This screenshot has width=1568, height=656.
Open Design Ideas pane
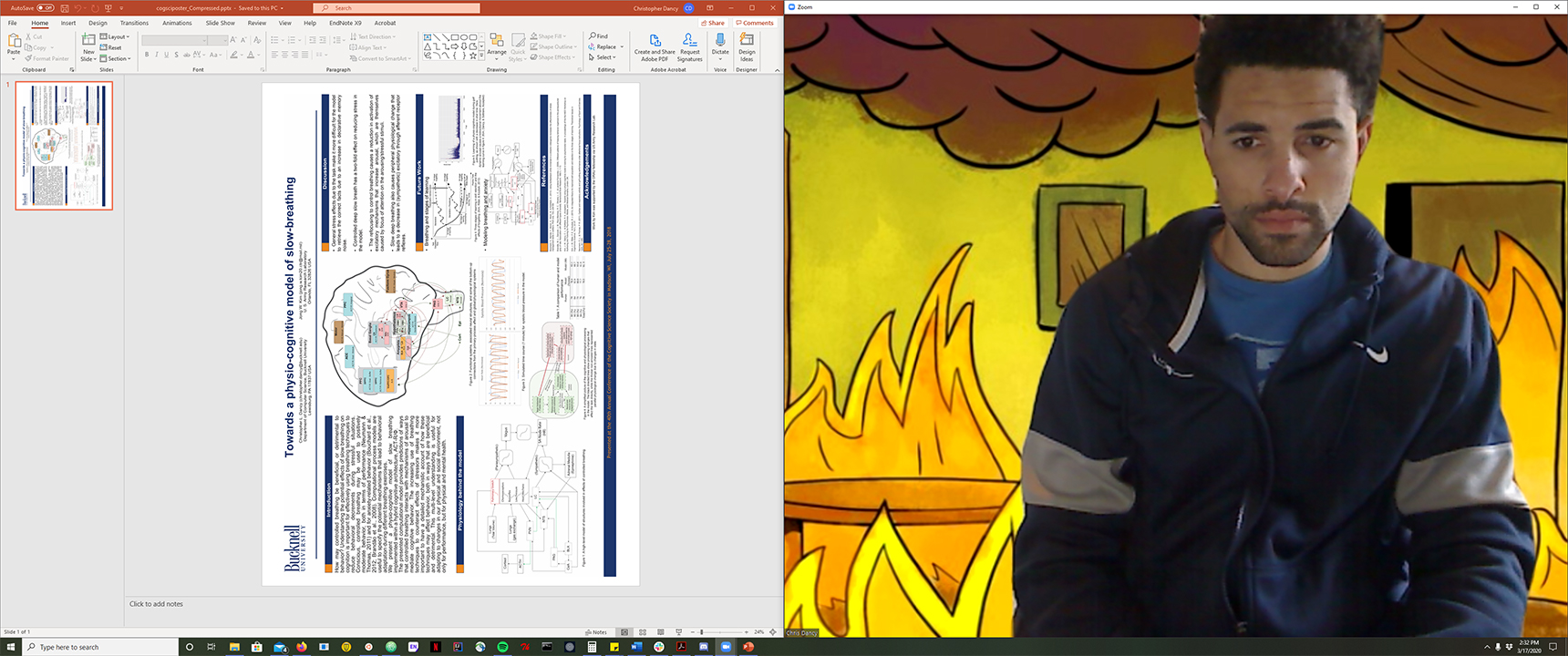tap(747, 46)
